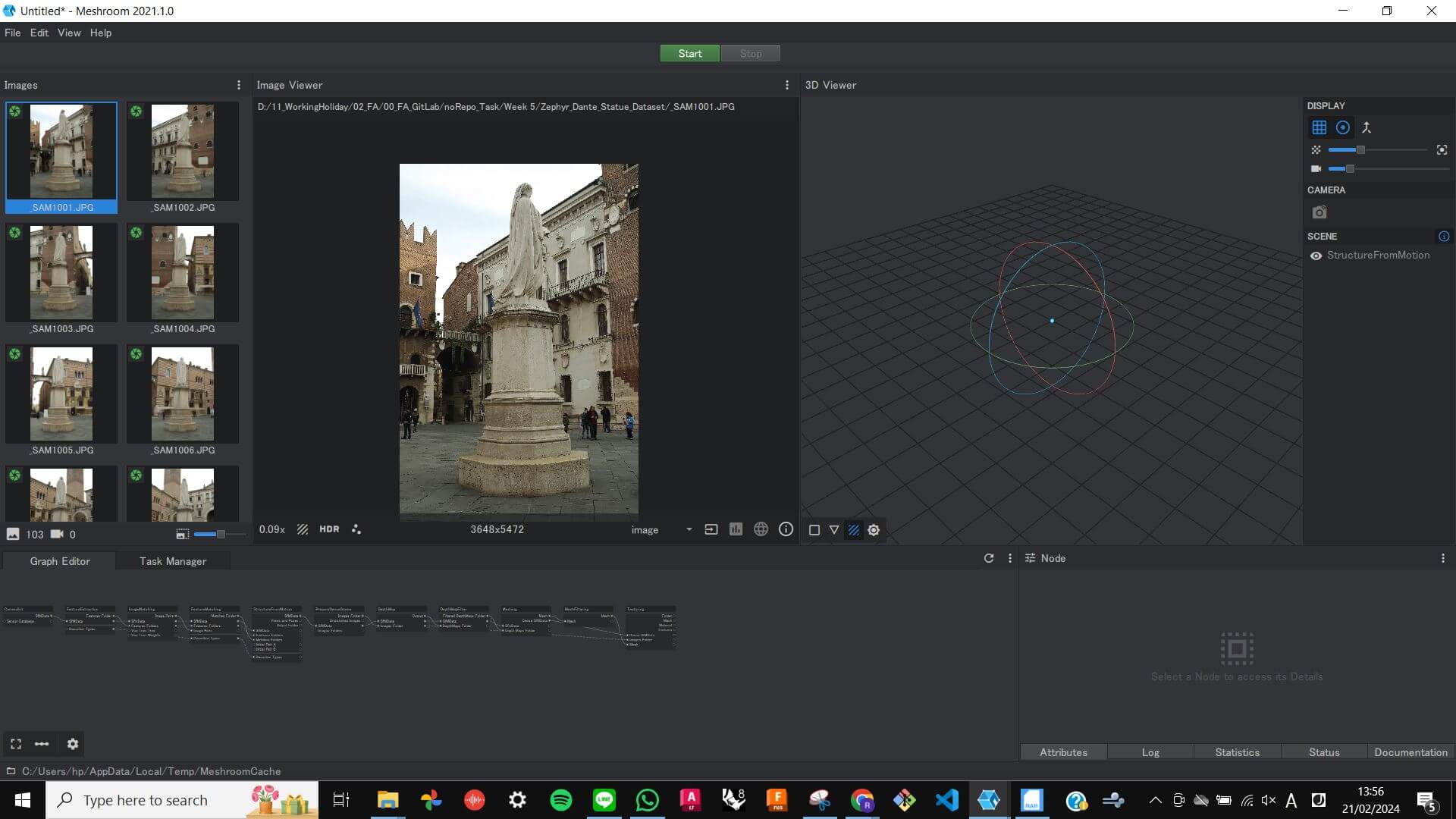Select the Texturing node in graph

tap(650, 626)
